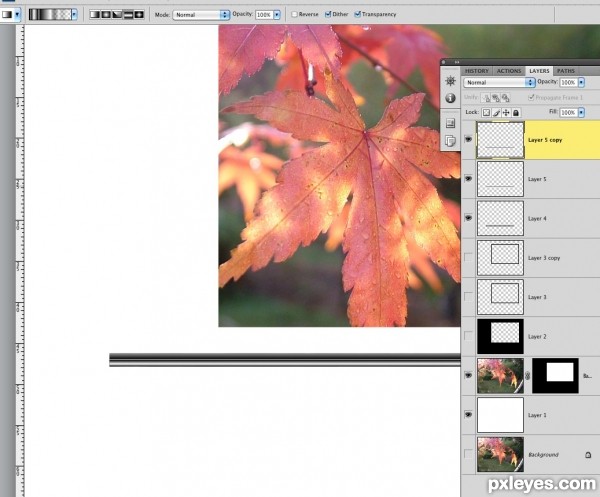Show Background layer visibility box
600x497 pixels.
pos(468,454)
